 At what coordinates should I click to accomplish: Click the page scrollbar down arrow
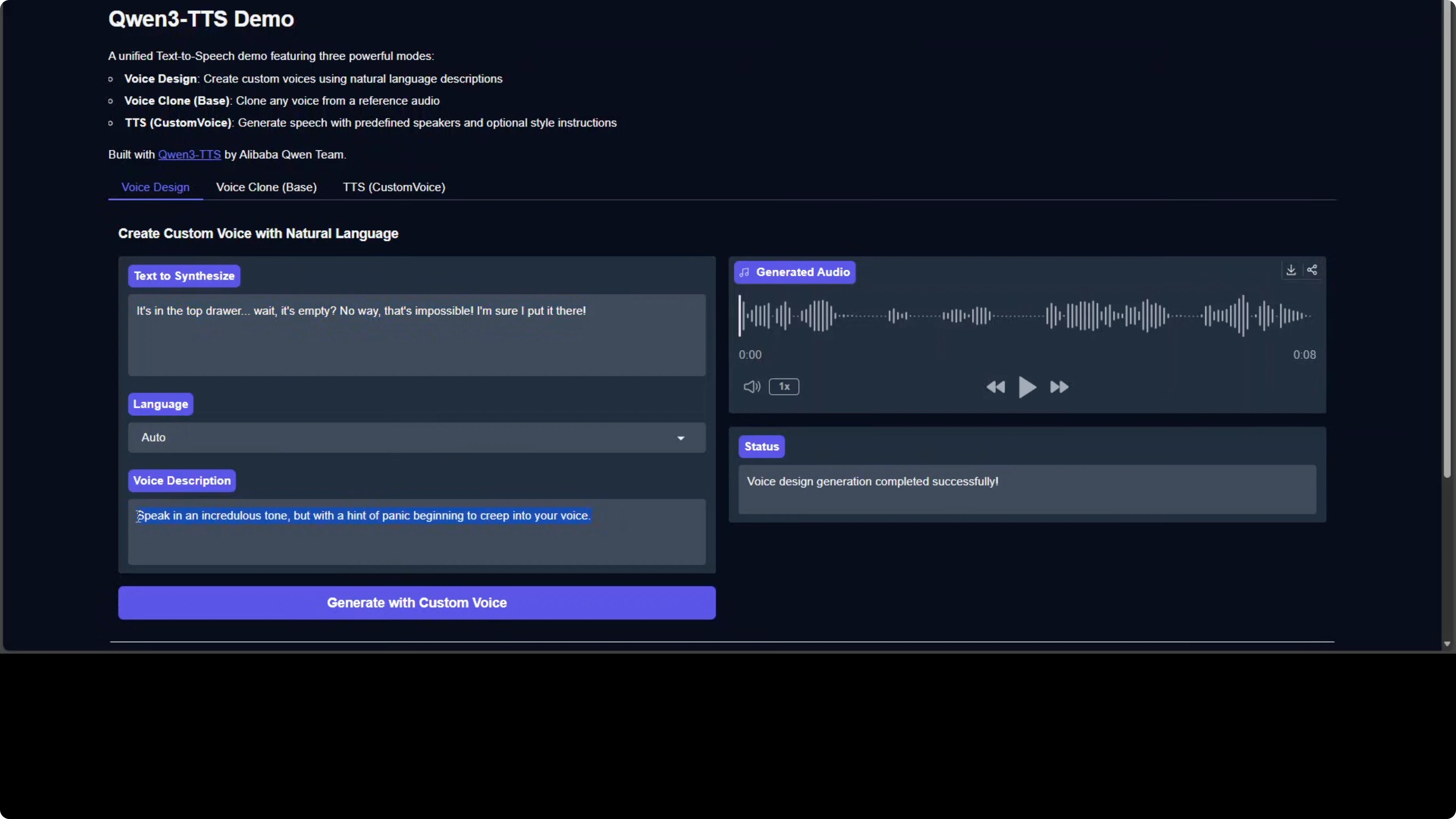(x=1447, y=644)
